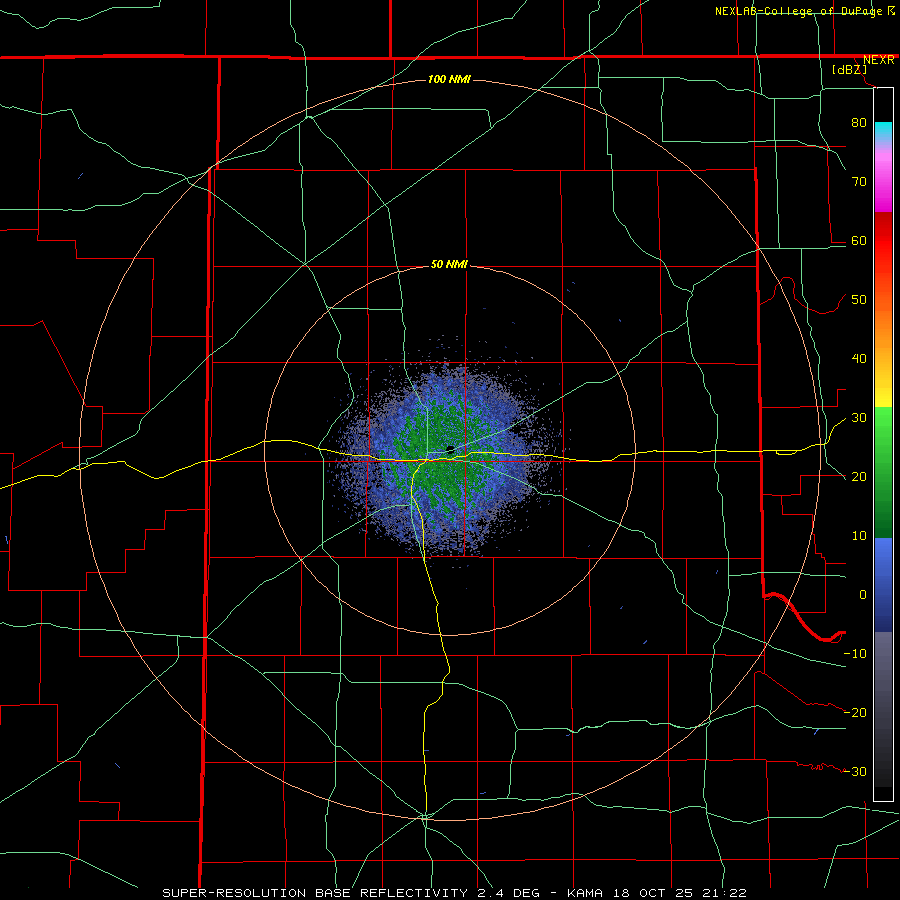
Task: Click the 80 value on dBZ scale
Action: tap(859, 122)
